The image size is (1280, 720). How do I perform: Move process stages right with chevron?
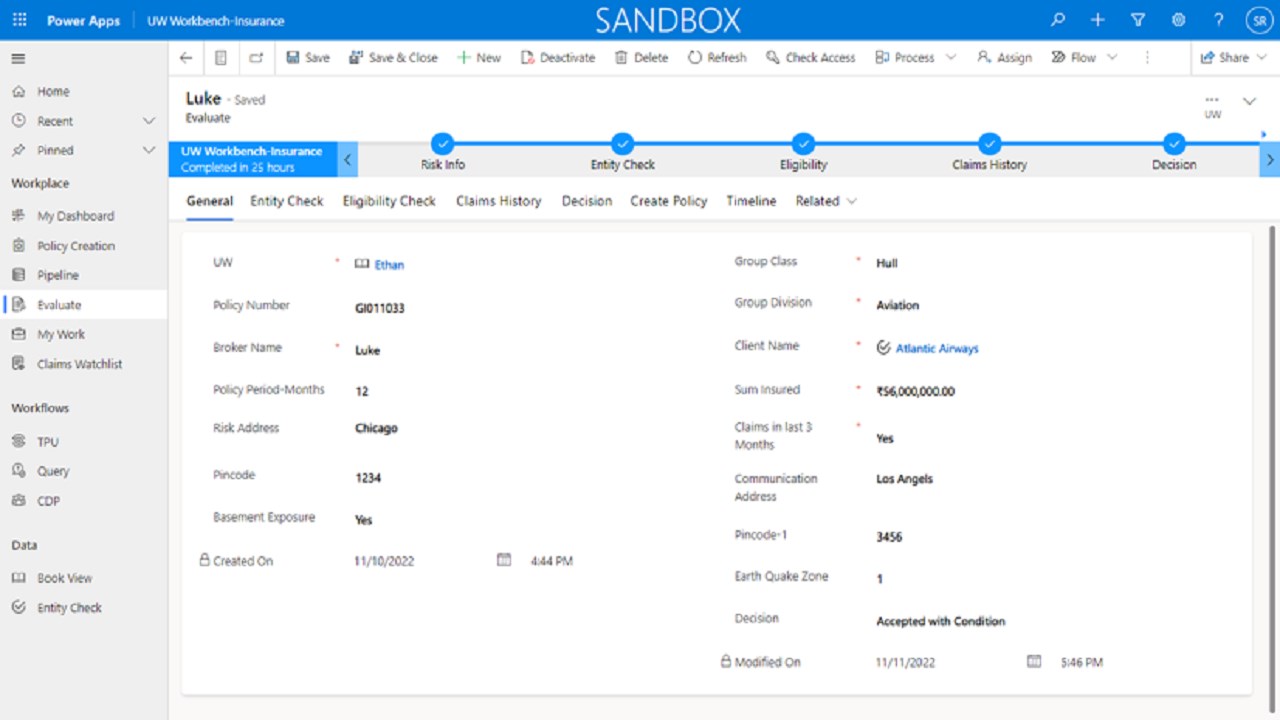(x=1270, y=159)
